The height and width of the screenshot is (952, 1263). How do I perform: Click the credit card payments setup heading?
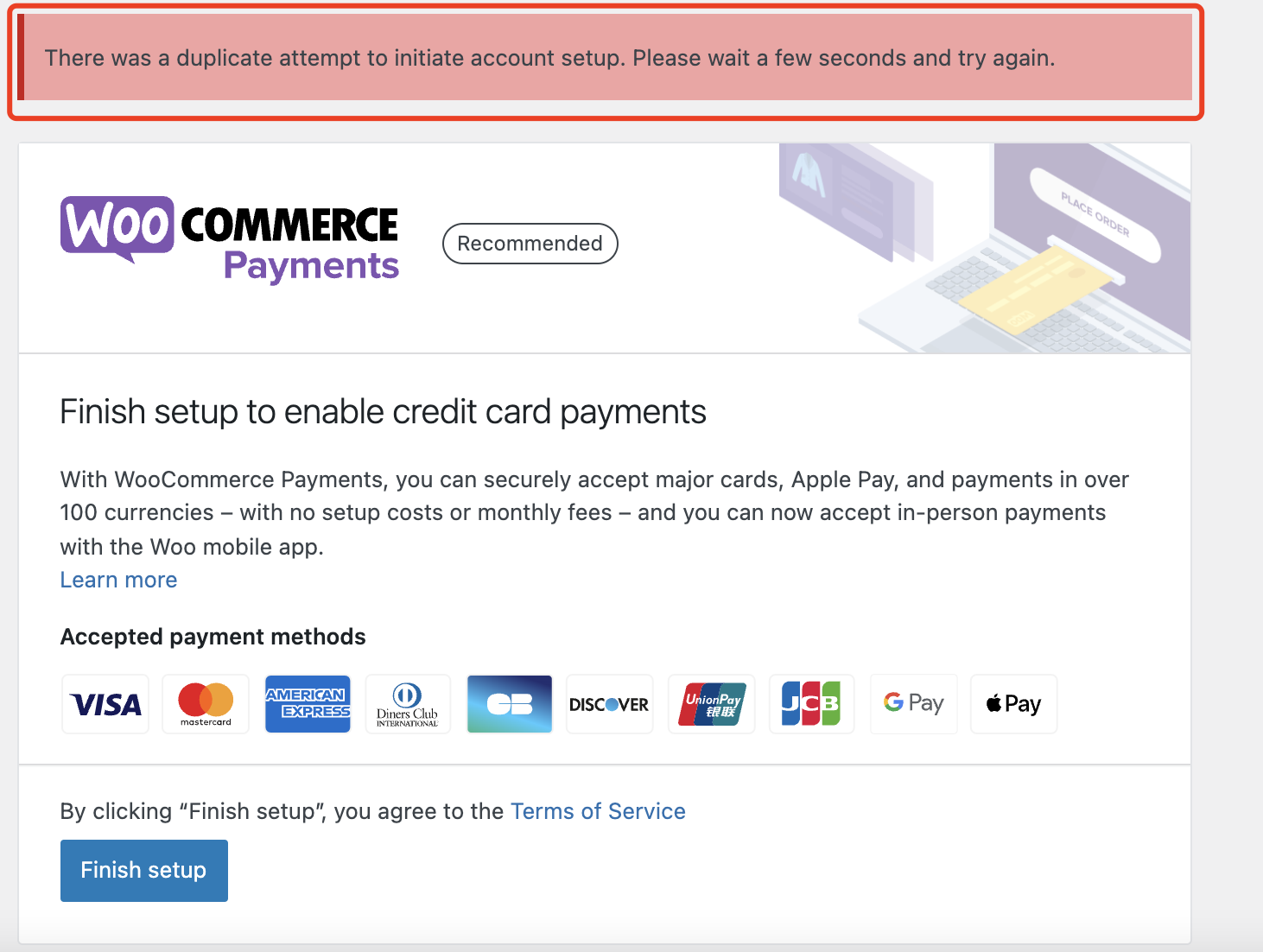[x=383, y=411]
